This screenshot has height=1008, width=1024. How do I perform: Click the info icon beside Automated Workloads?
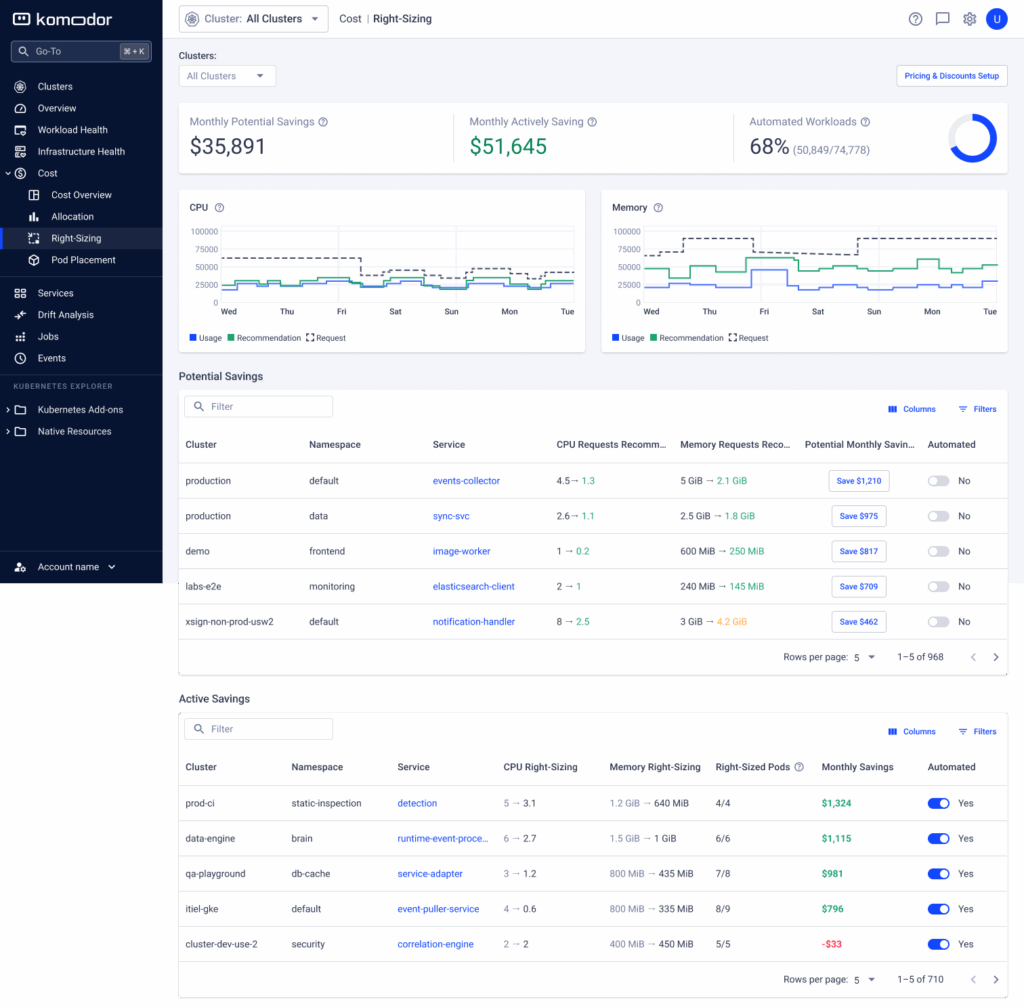coord(865,122)
